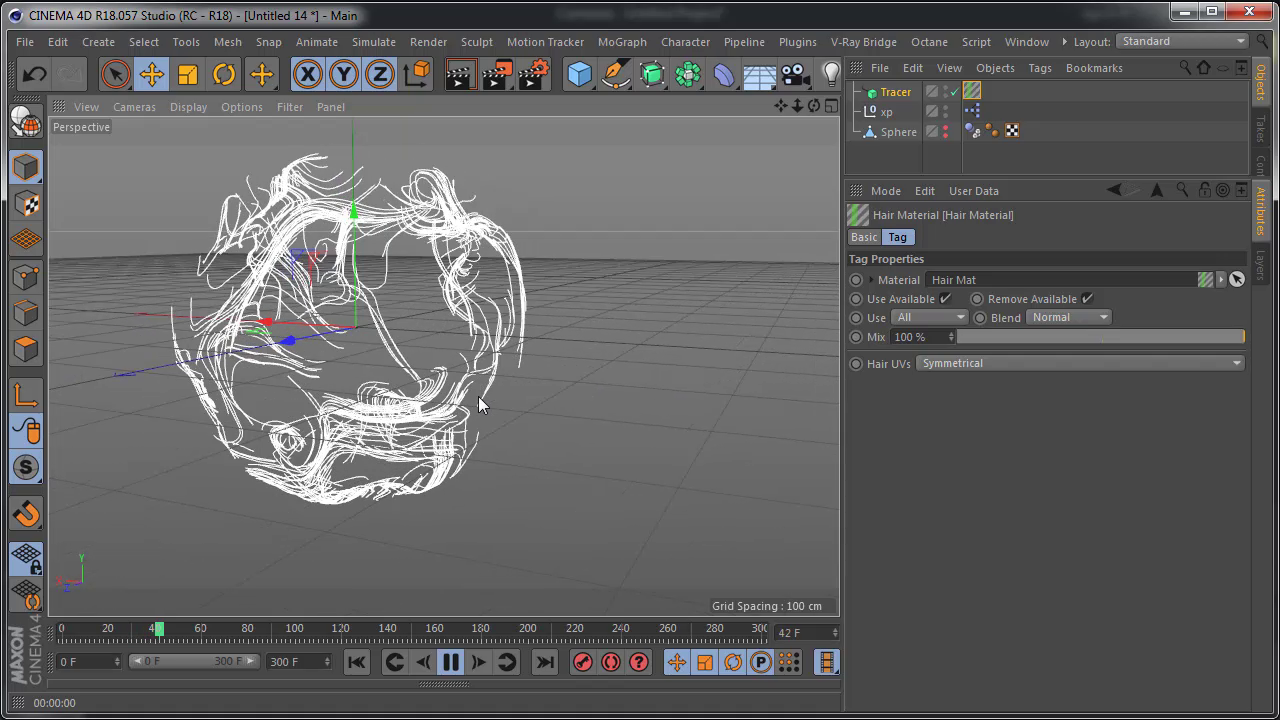Open Hair UVs dropdown showing Symmetrical
This screenshot has width=1280, height=720.
[x=1080, y=363]
